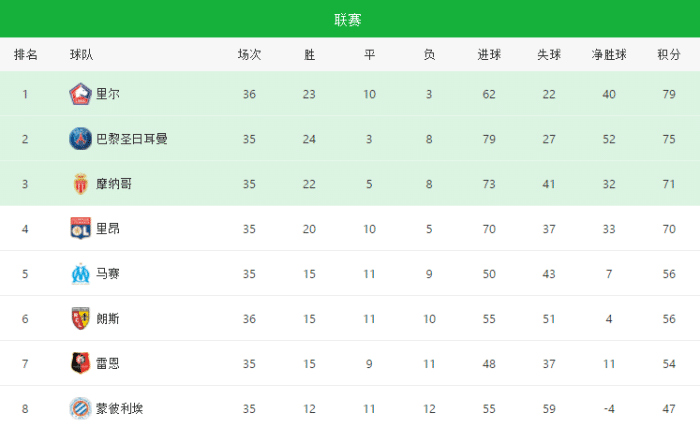Click the 场次 column header
Image resolution: width=700 pixels, height=428 pixels.
click(x=249, y=55)
